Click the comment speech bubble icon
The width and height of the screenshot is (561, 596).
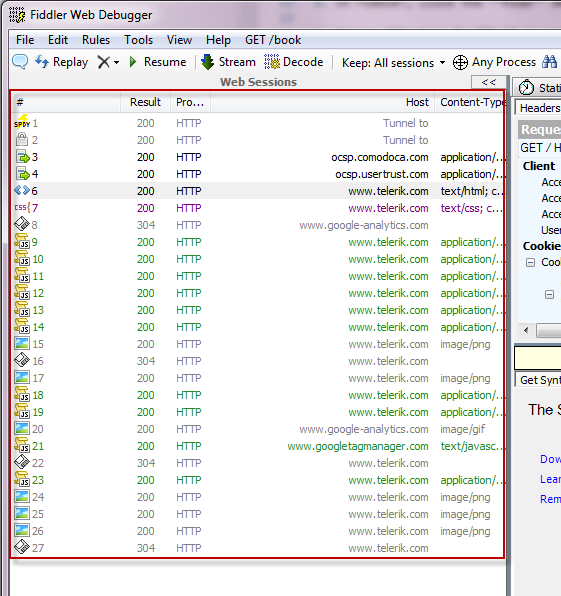coord(20,62)
